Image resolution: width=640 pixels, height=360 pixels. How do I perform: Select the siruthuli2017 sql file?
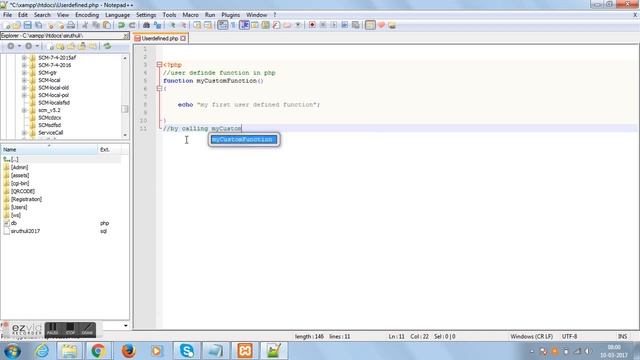(x=25, y=231)
